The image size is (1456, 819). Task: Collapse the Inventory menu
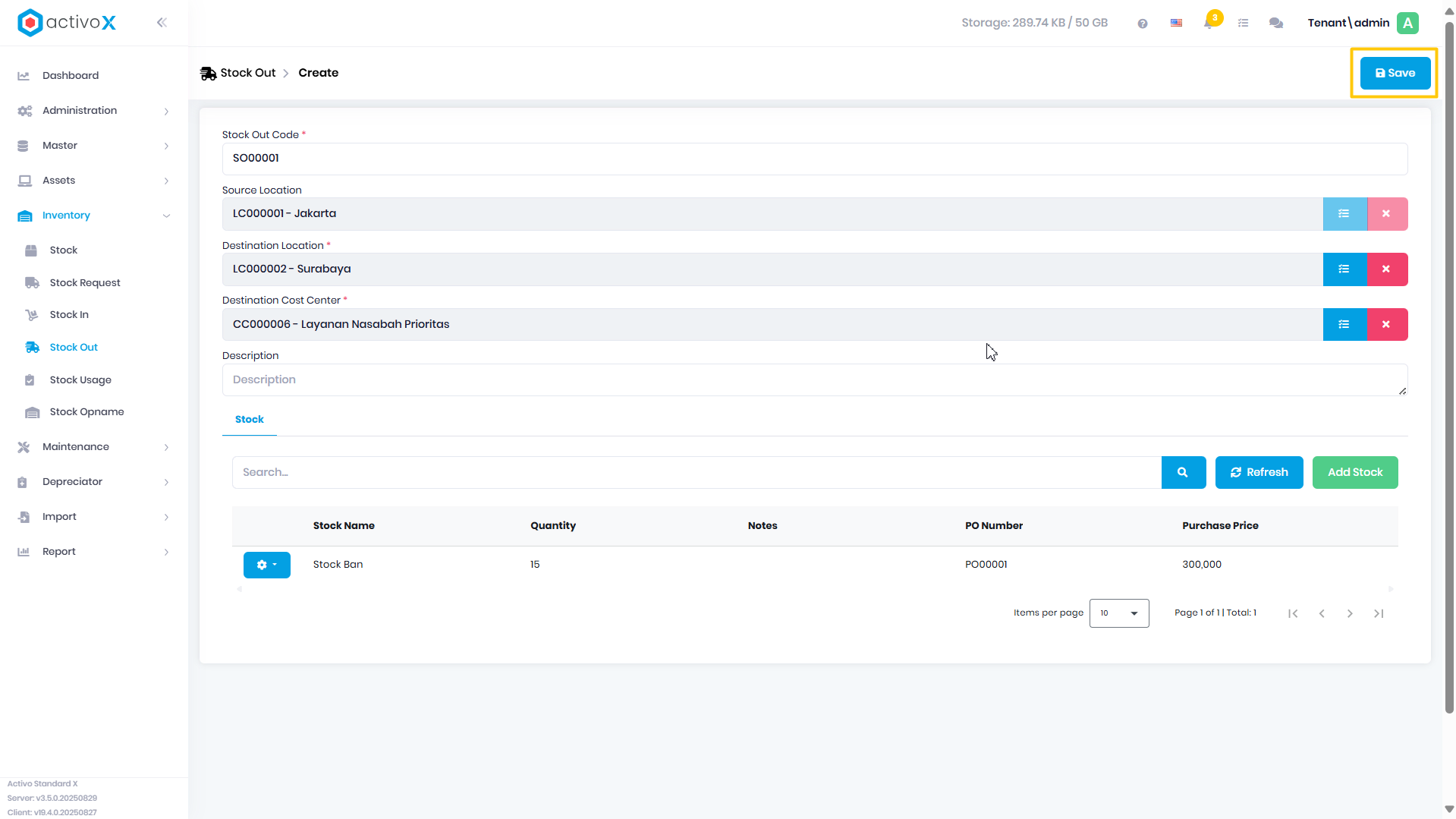point(93,216)
